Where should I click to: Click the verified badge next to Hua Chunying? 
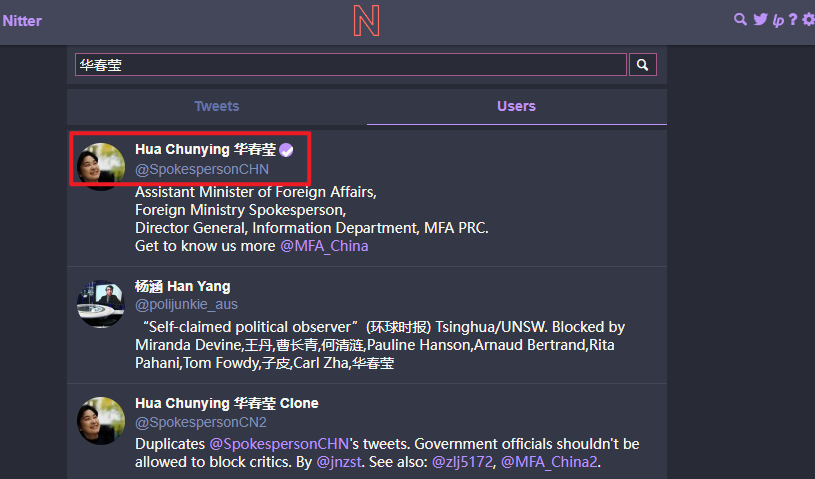pyautogui.click(x=286, y=150)
